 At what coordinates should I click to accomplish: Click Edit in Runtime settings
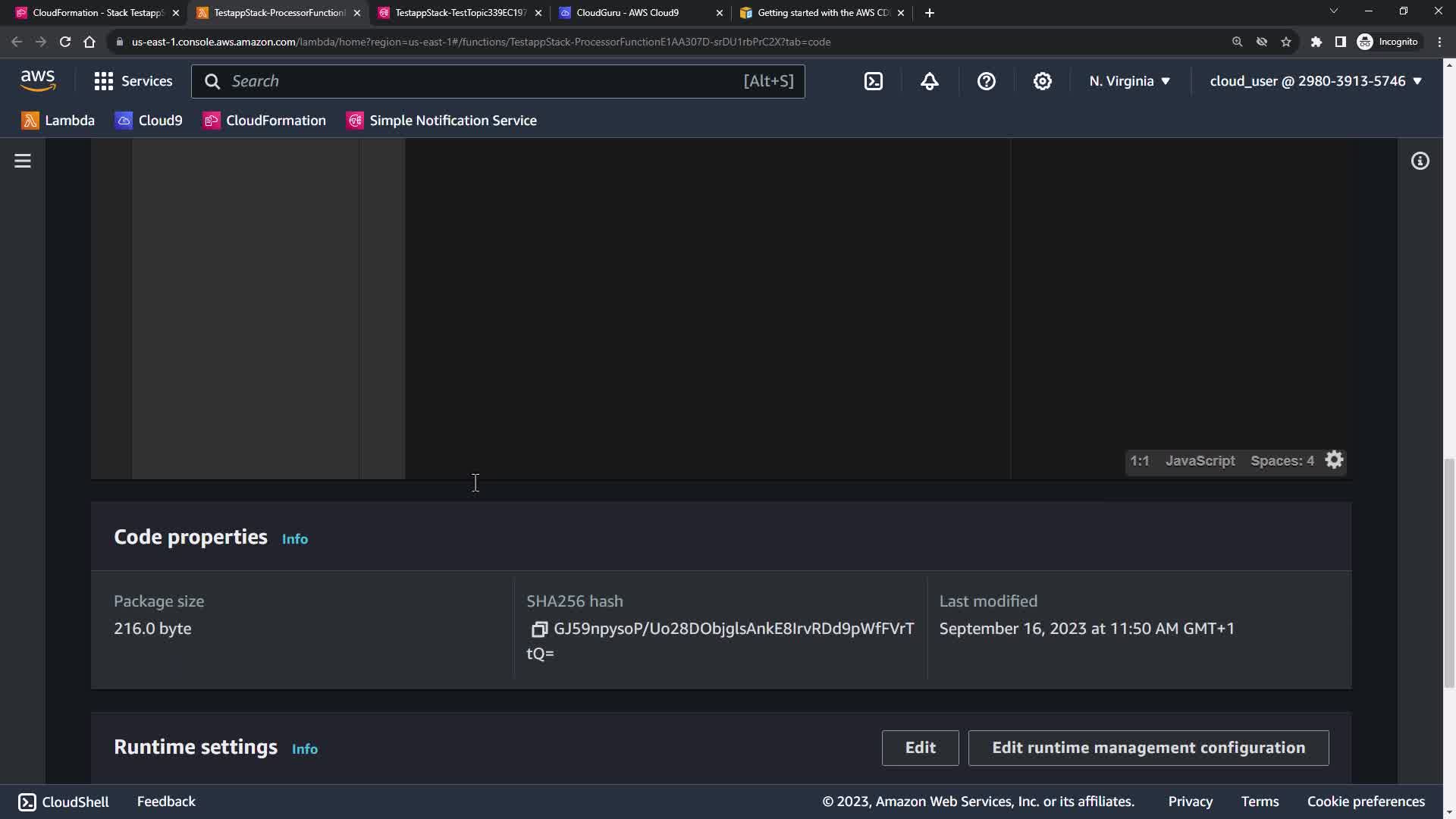coord(920,748)
